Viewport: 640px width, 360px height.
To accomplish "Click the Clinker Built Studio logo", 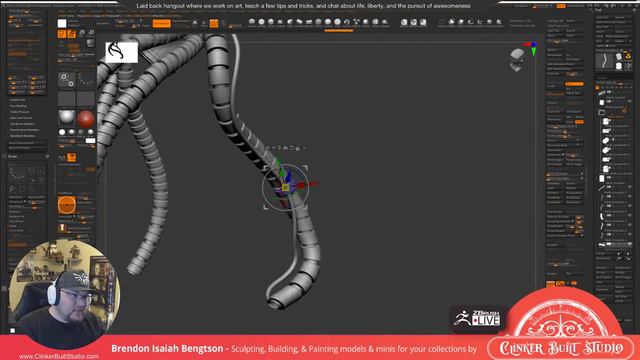I will tap(562, 348).
